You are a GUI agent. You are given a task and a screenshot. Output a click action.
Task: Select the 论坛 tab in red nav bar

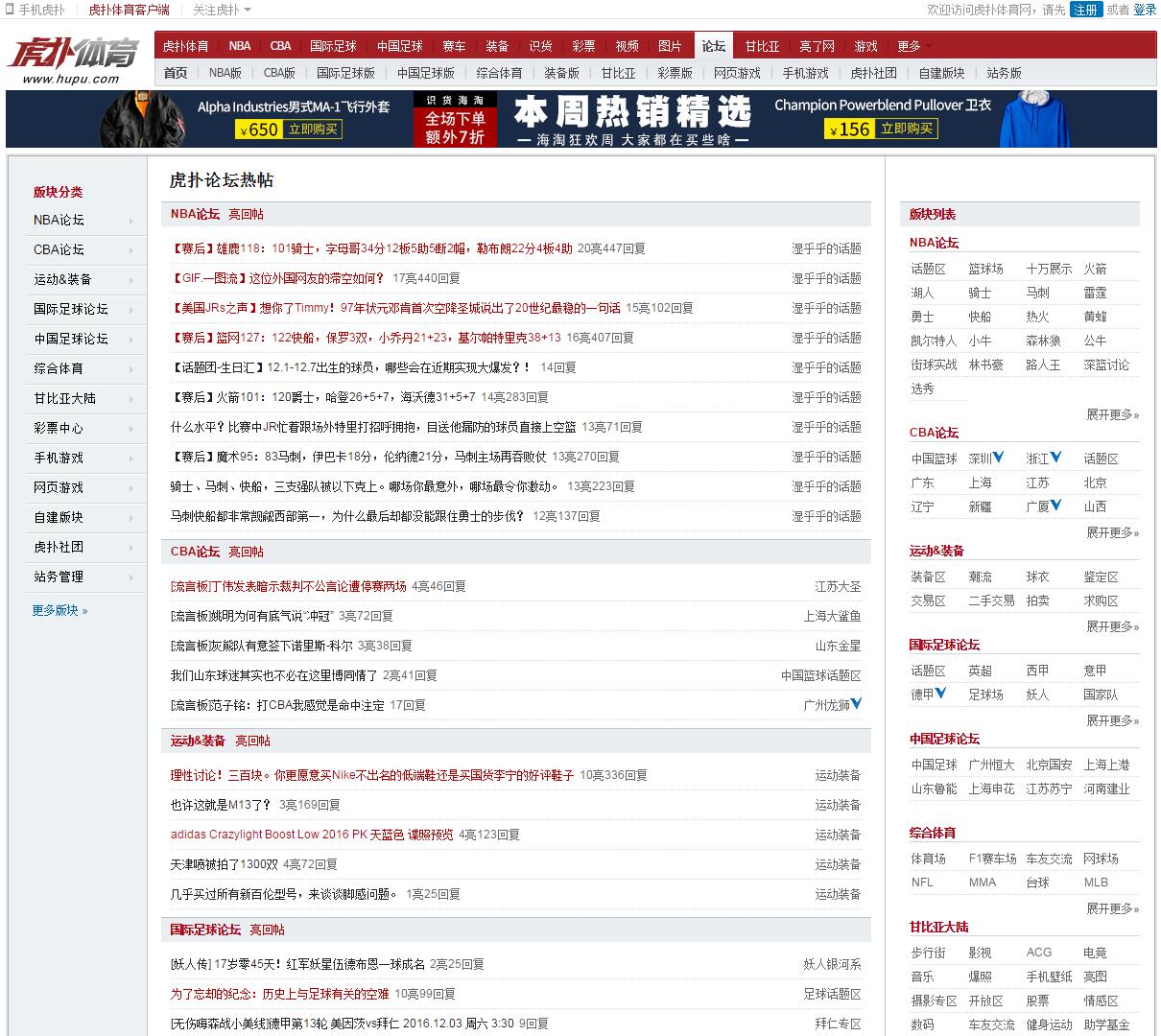pyautogui.click(x=713, y=46)
